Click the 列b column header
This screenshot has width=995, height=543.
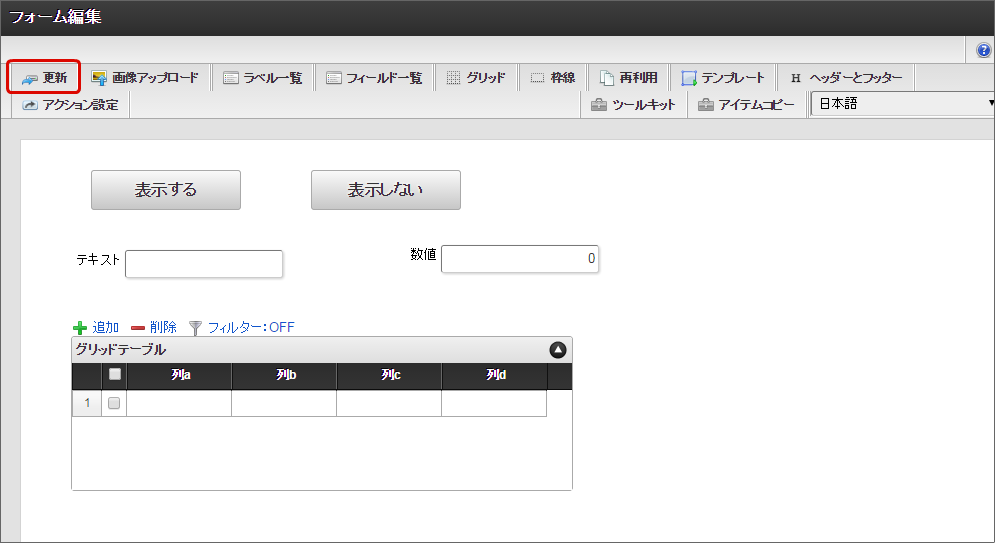[285, 376]
